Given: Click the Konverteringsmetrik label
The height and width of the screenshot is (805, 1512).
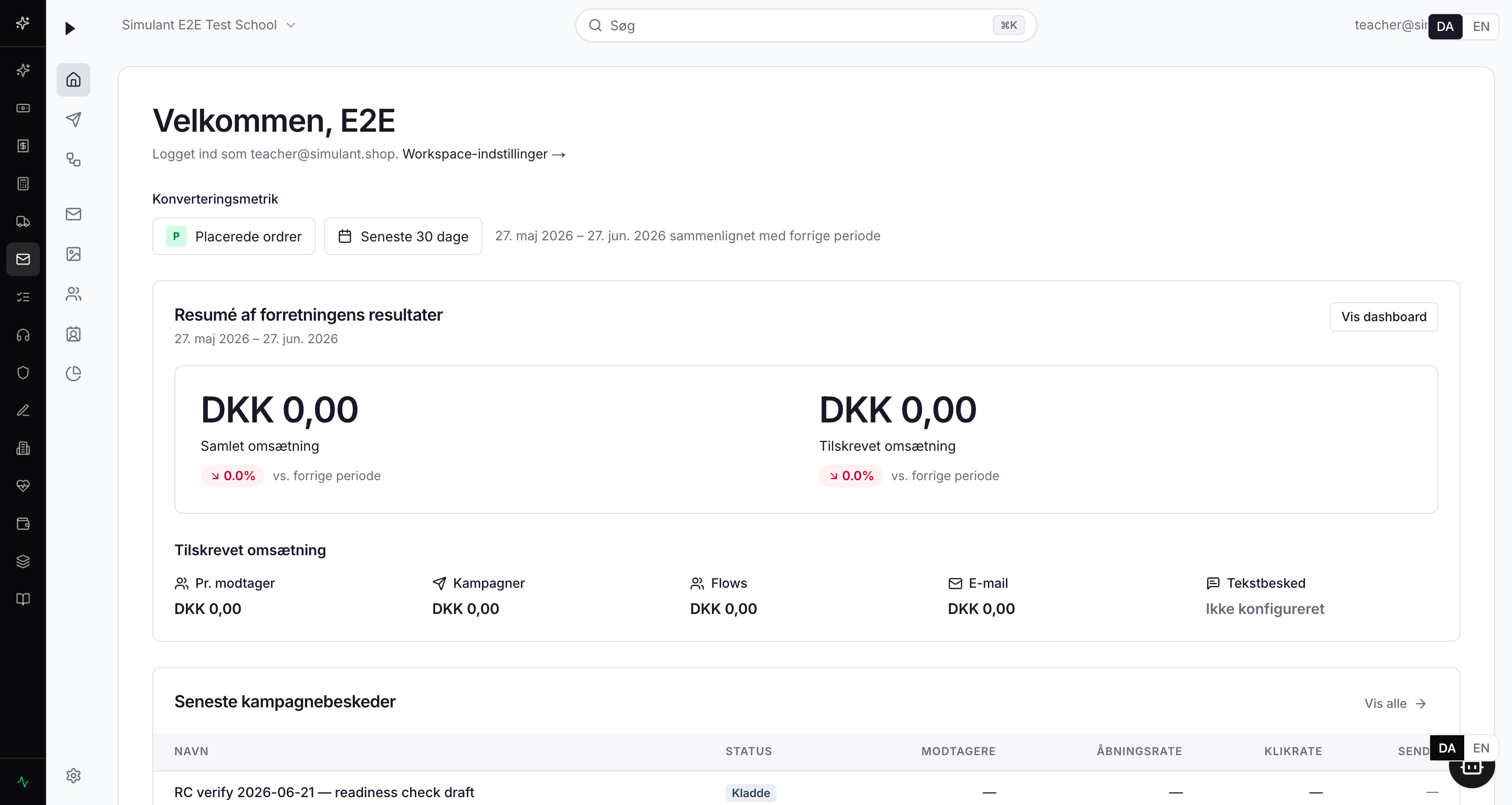Looking at the screenshot, I should coord(215,199).
